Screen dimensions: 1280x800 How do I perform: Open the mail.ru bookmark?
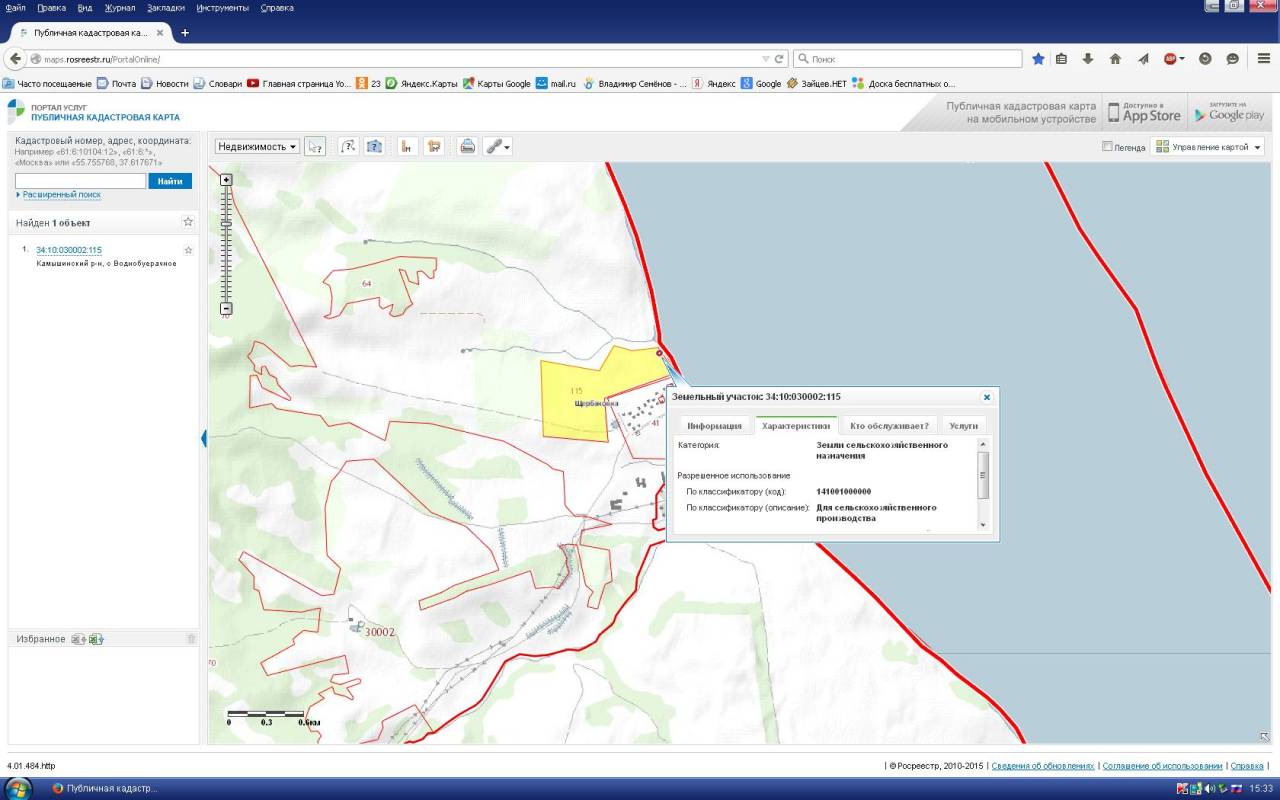[x=556, y=84]
